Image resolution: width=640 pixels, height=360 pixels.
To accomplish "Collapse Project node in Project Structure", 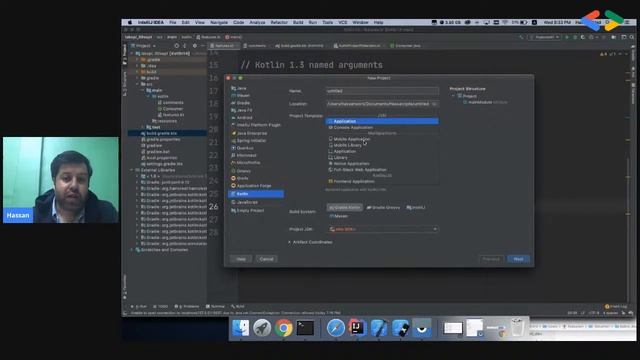I will pos(453,96).
